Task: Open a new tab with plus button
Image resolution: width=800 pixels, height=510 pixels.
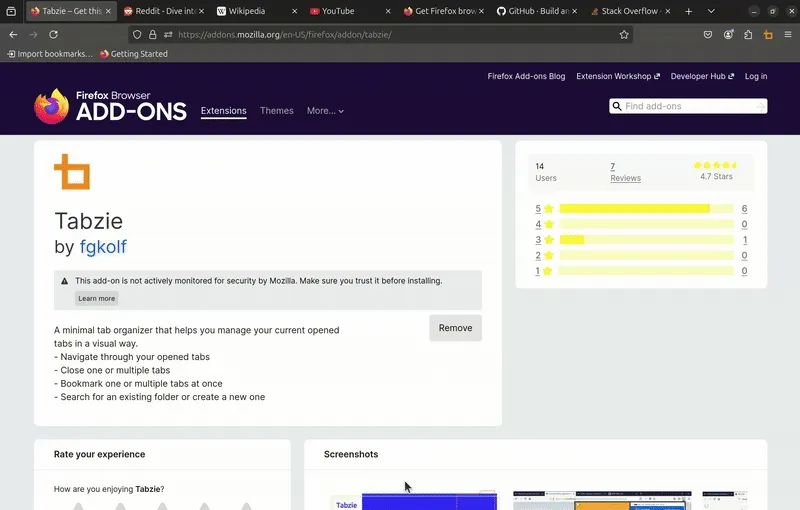Action: click(688, 11)
